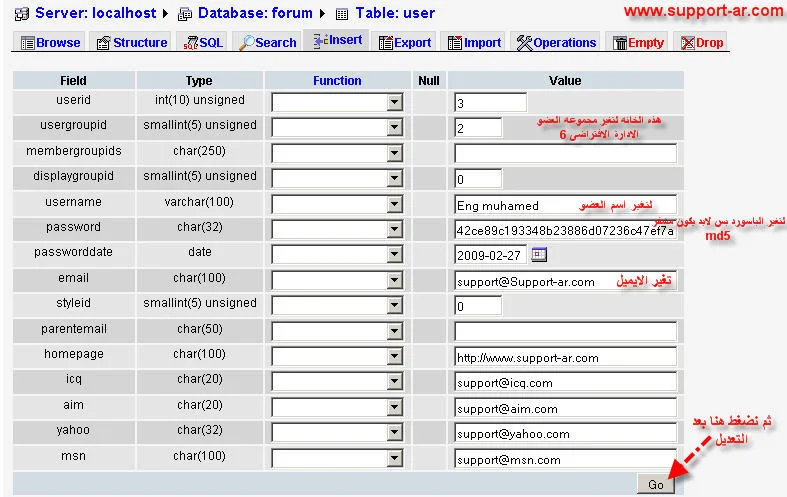Select the Insert tab
The image size is (787, 497).
(337, 41)
